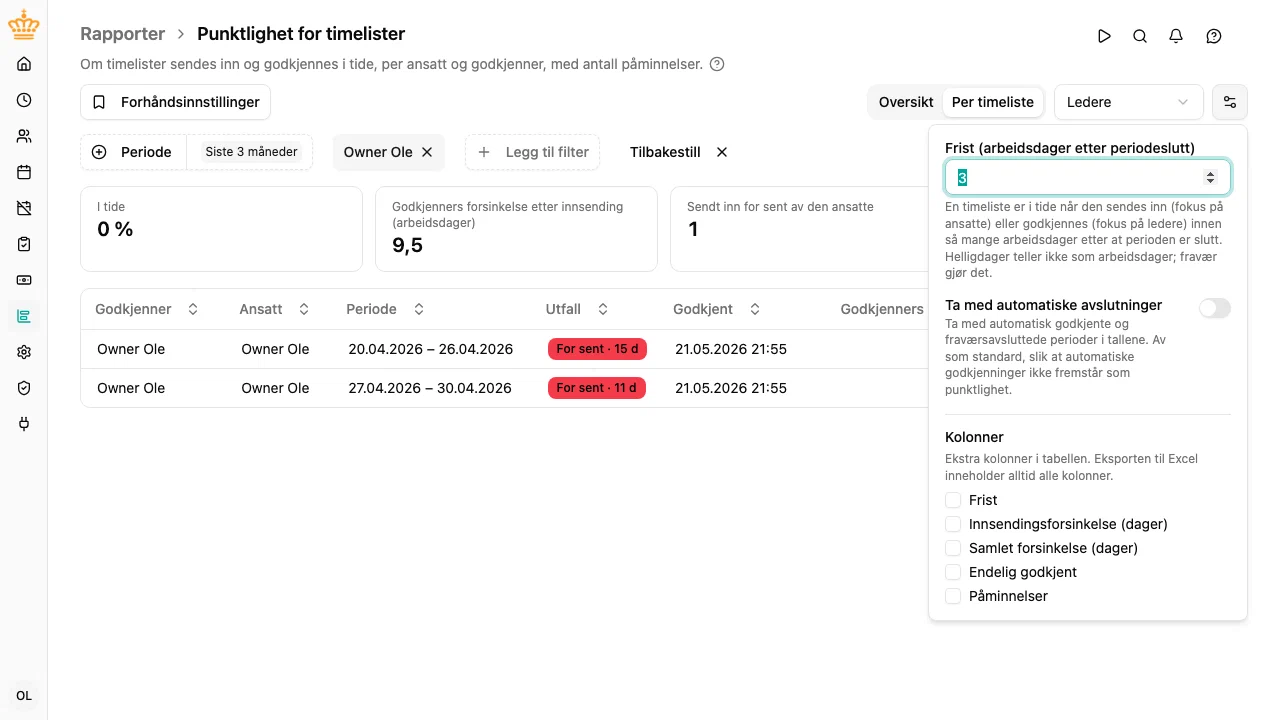Click the OL user avatar
Screen dimensions: 1280x720
tap(24, 696)
